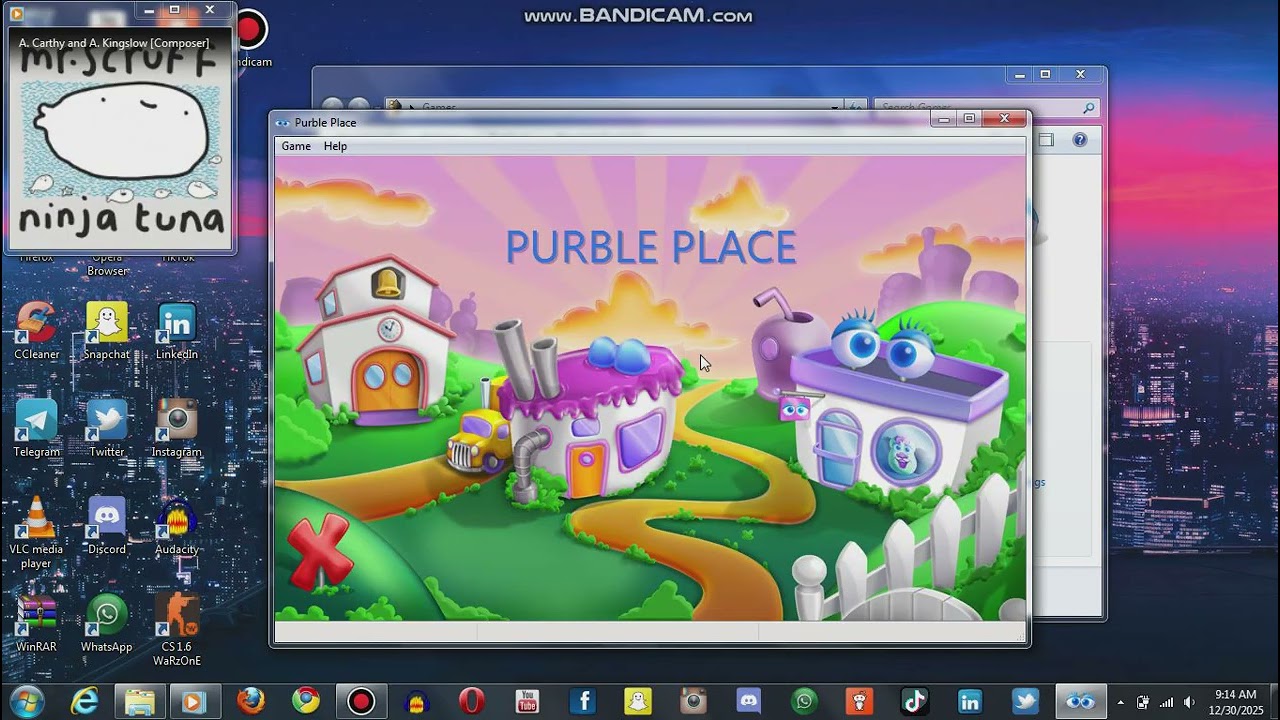Open LinkedIn desktop shortcut

177,330
